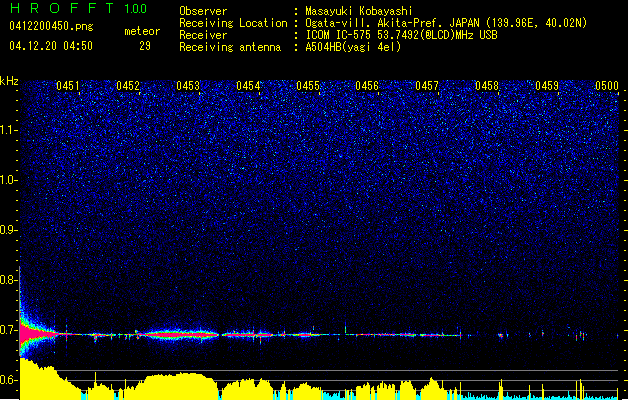Click the date stamp 04.12.20 04:50
Screen dimensions: 629x400
click(51, 46)
